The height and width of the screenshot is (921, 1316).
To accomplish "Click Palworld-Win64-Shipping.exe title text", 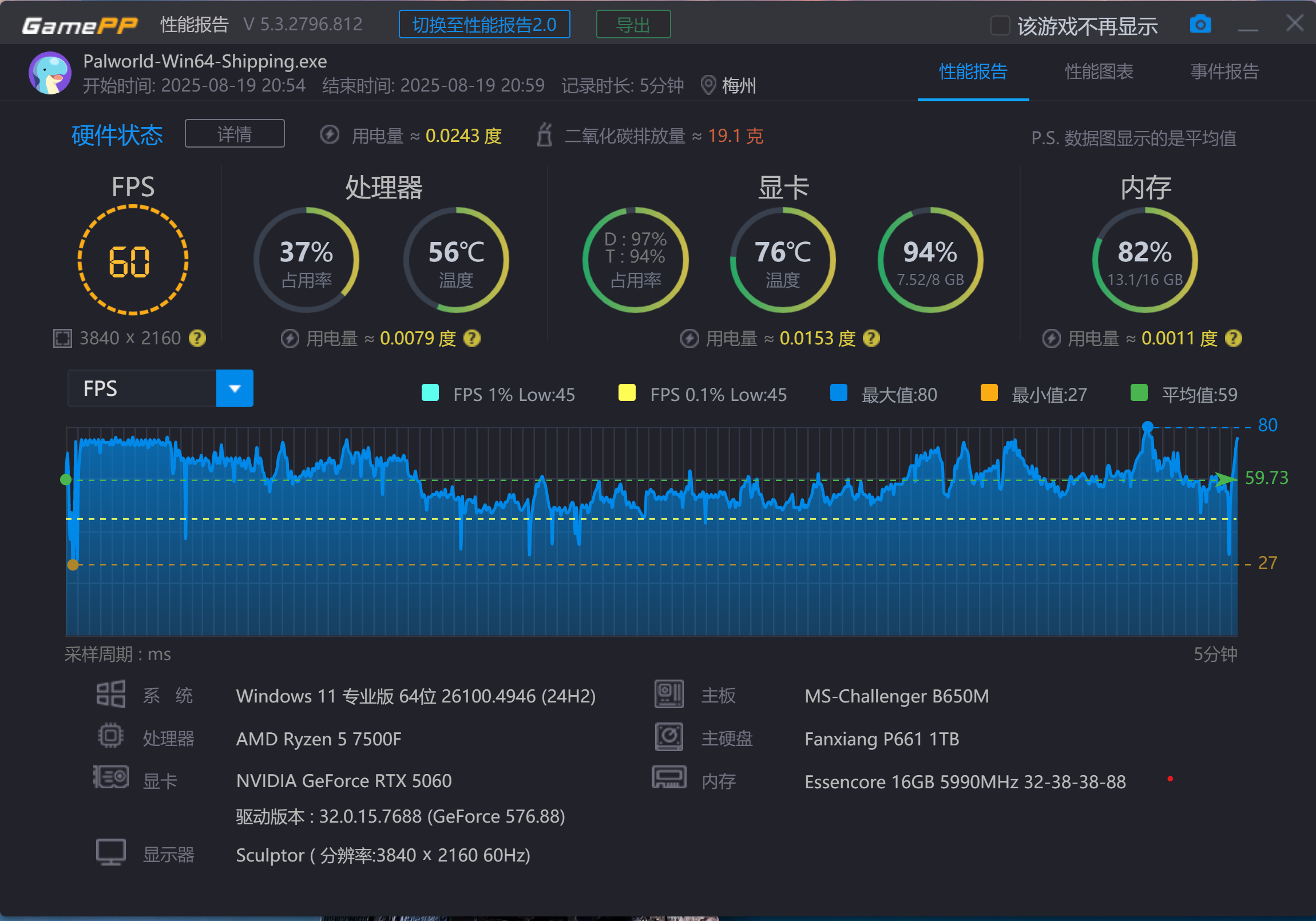I will pyautogui.click(x=205, y=61).
